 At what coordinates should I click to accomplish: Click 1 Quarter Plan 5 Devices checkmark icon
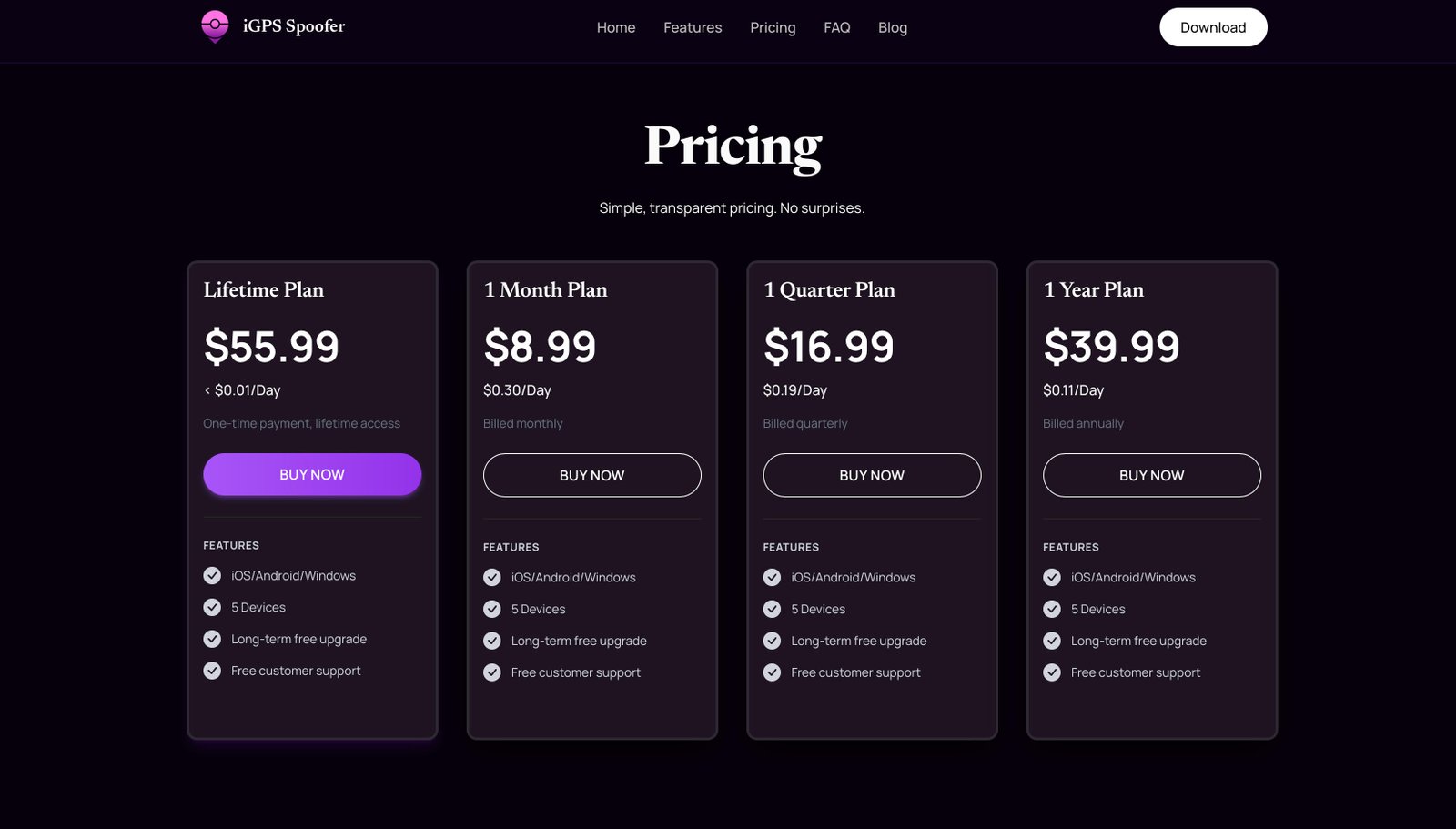[773, 610]
